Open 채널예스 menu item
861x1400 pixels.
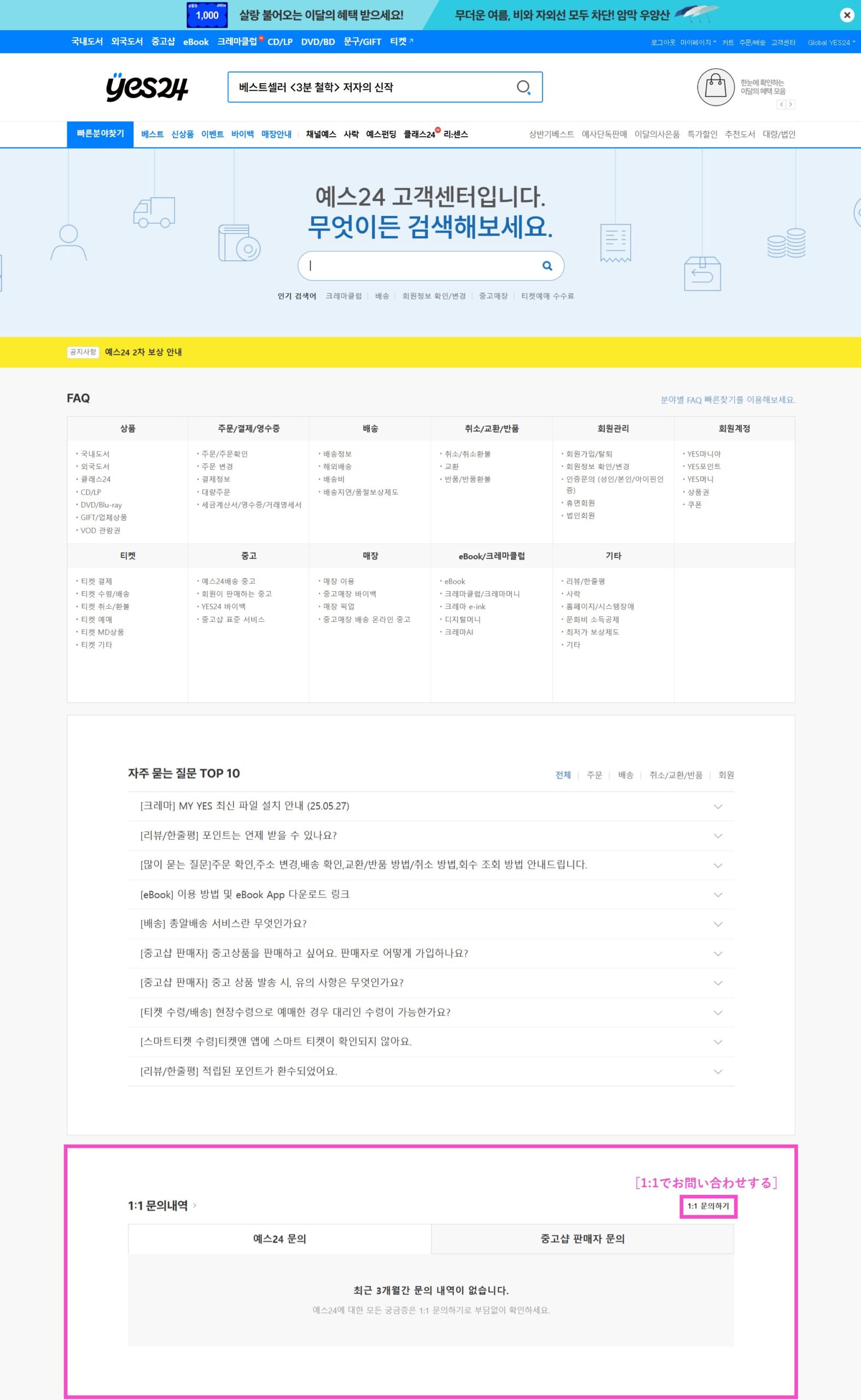tap(321, 135)
